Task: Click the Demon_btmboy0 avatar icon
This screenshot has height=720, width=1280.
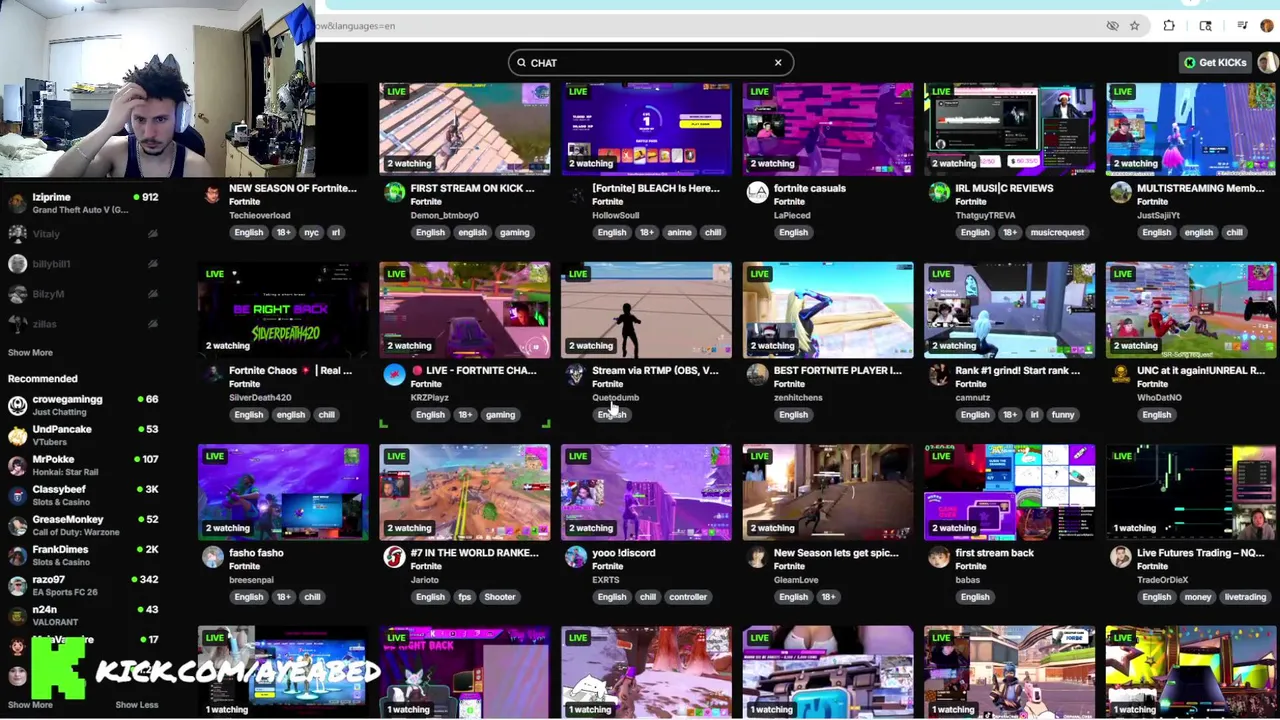Action: pos(394,193)
